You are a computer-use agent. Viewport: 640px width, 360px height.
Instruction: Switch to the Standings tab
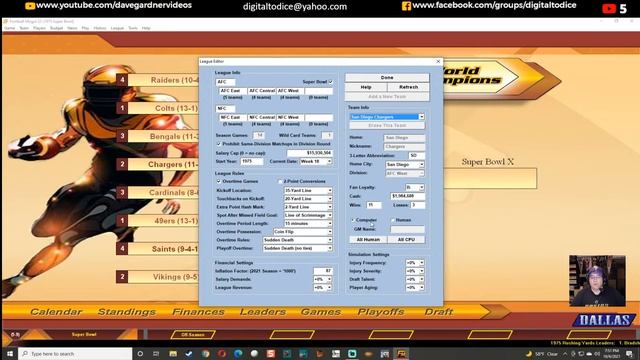point(127,312)
